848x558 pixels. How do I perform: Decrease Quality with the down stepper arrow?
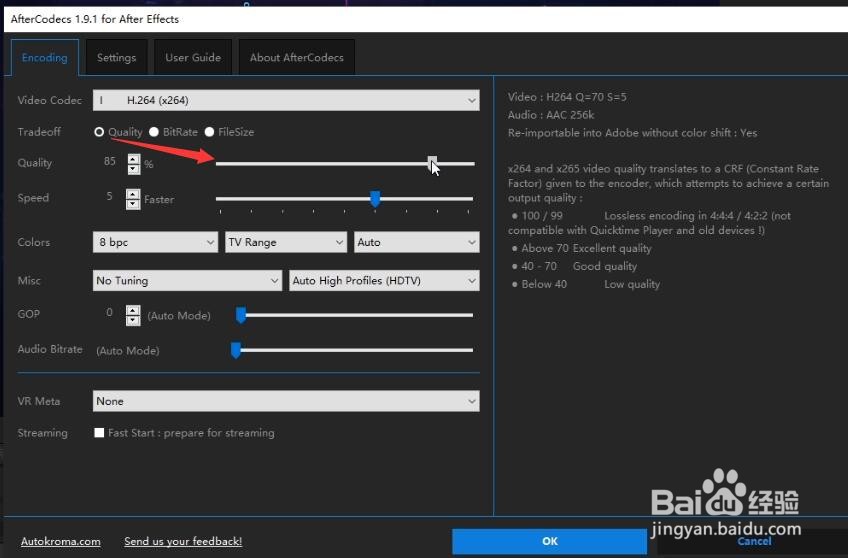(x=134, y=169)
